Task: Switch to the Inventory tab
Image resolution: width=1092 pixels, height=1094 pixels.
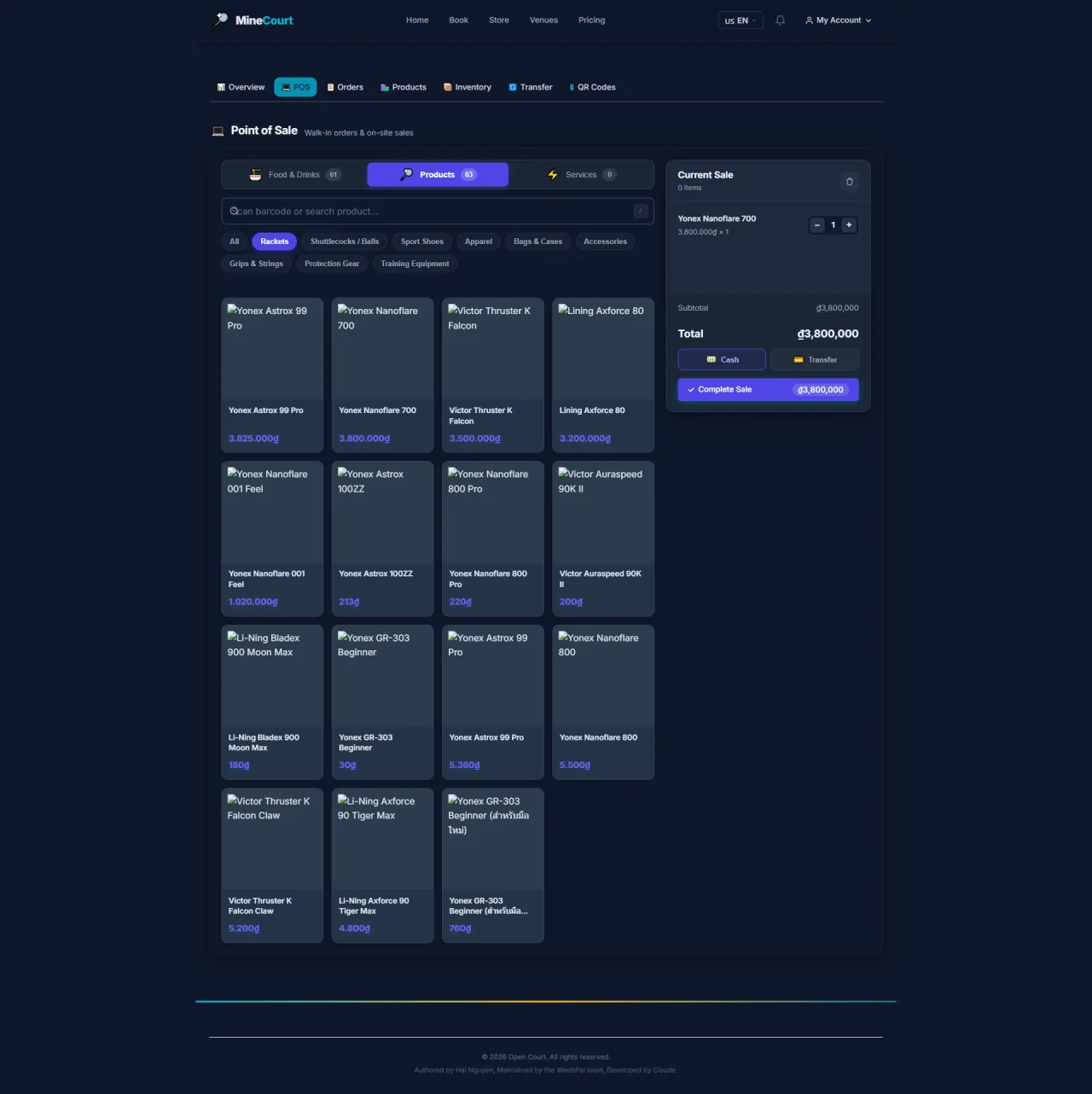Action: click(x=468, y=87)
